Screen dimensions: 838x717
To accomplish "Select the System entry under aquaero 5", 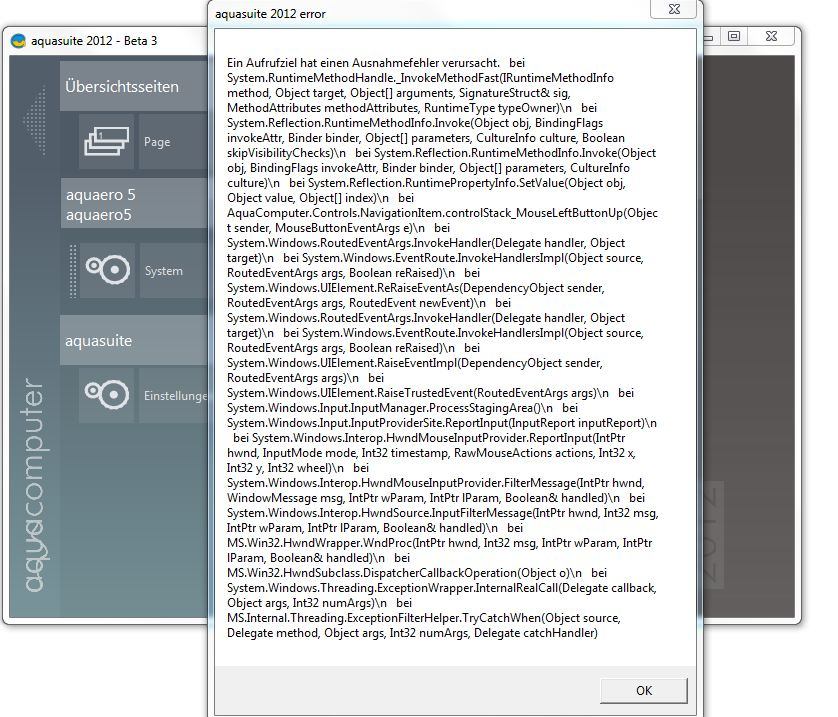I will 174,270.
